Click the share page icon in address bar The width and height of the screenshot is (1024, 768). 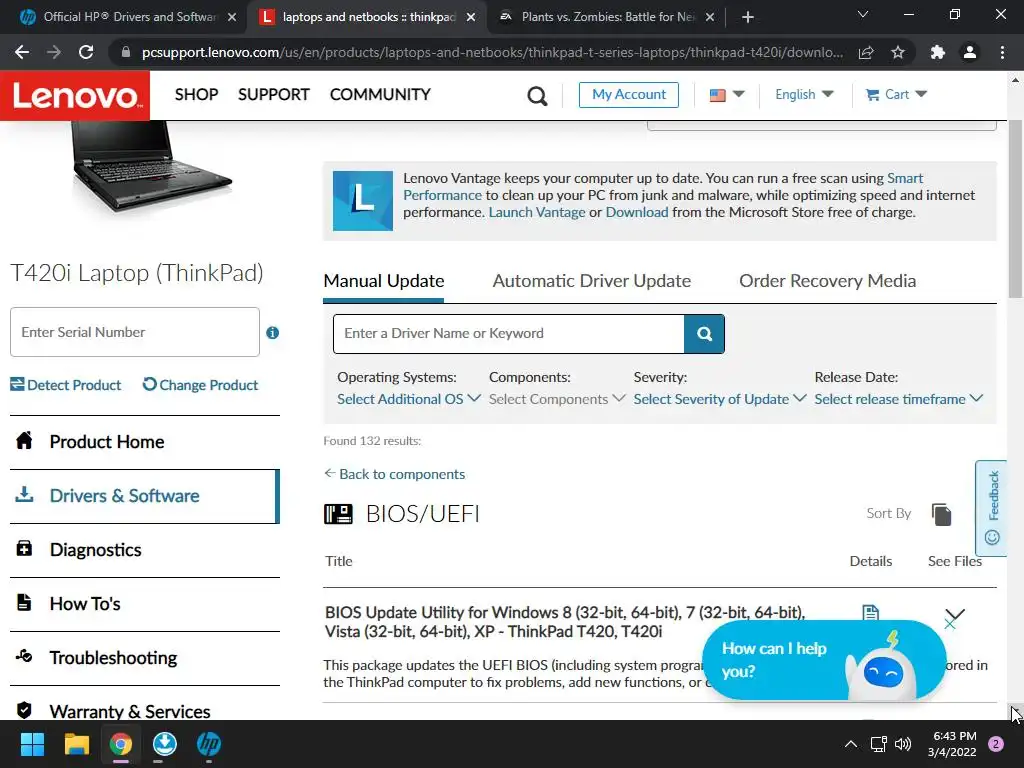pos(866,52)
